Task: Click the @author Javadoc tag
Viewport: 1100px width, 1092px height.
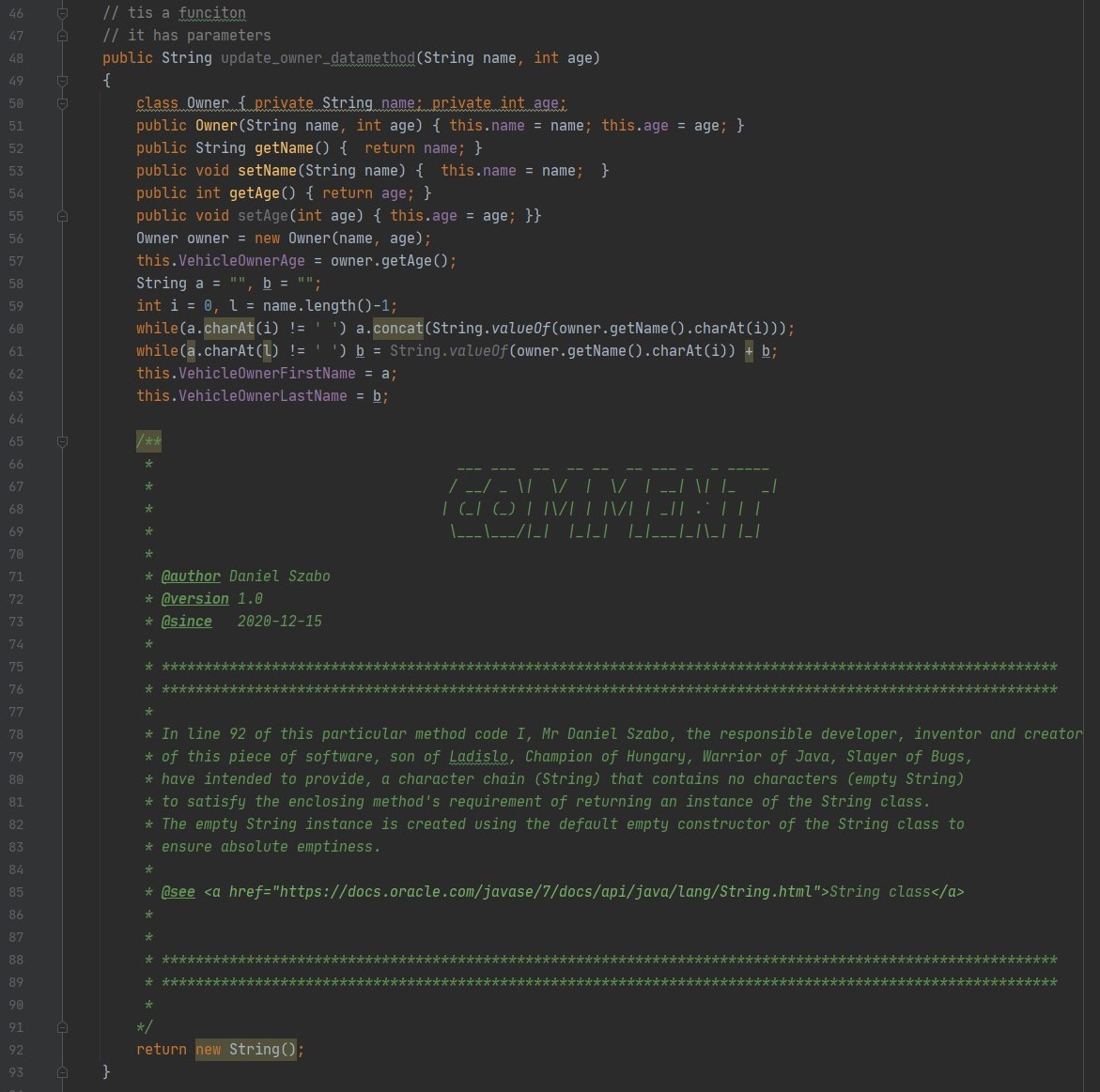Action: (x=191, y=577)
